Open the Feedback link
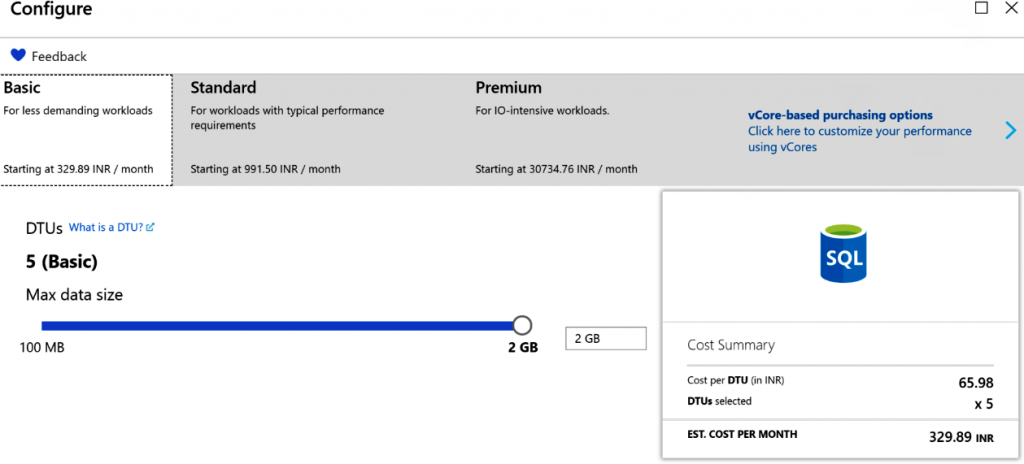This screenshot has width=1024, height=464. (59, 57)
